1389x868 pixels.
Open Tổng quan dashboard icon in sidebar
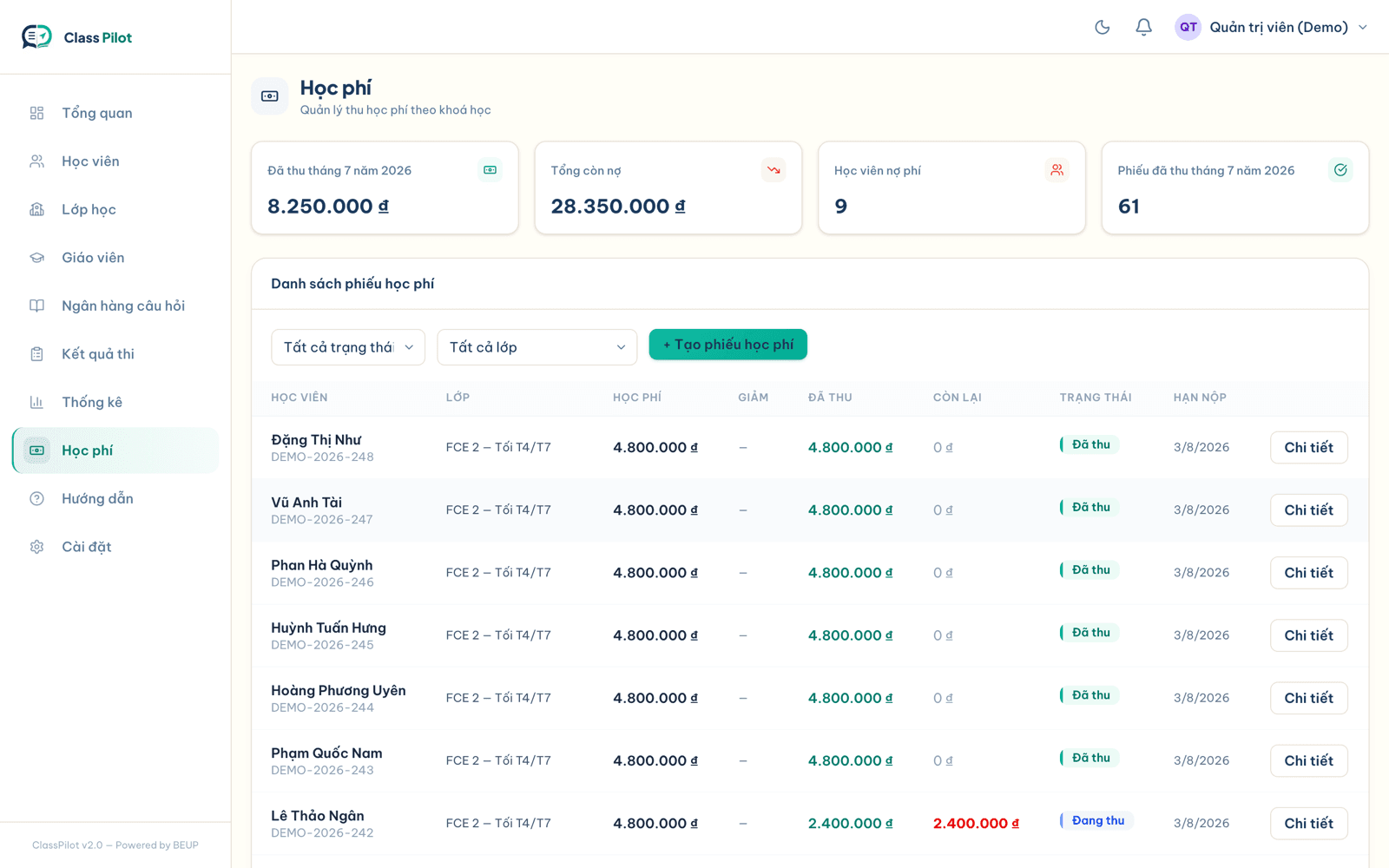pyautogui.click(x=36, y=113)
